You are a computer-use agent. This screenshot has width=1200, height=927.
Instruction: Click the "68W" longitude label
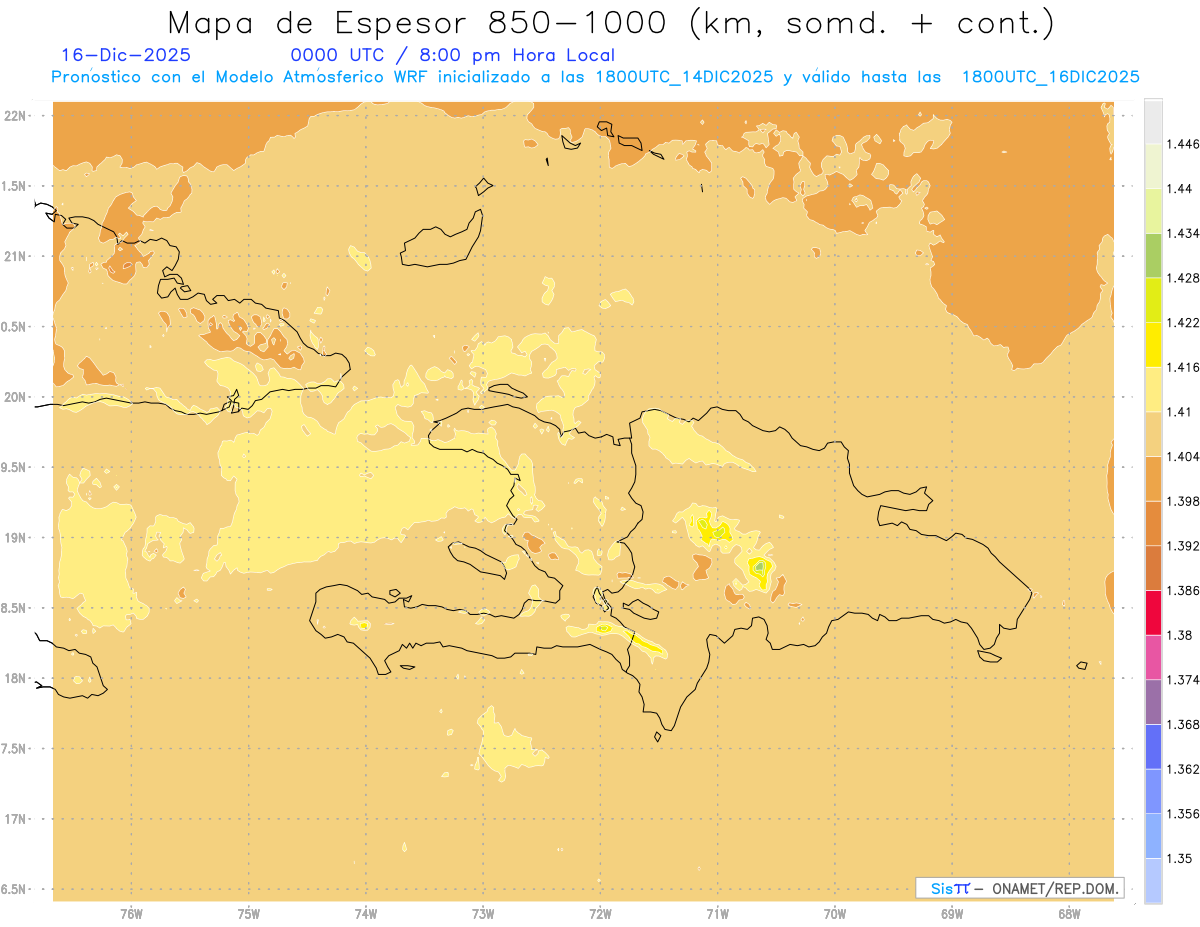coord(1069,914)
